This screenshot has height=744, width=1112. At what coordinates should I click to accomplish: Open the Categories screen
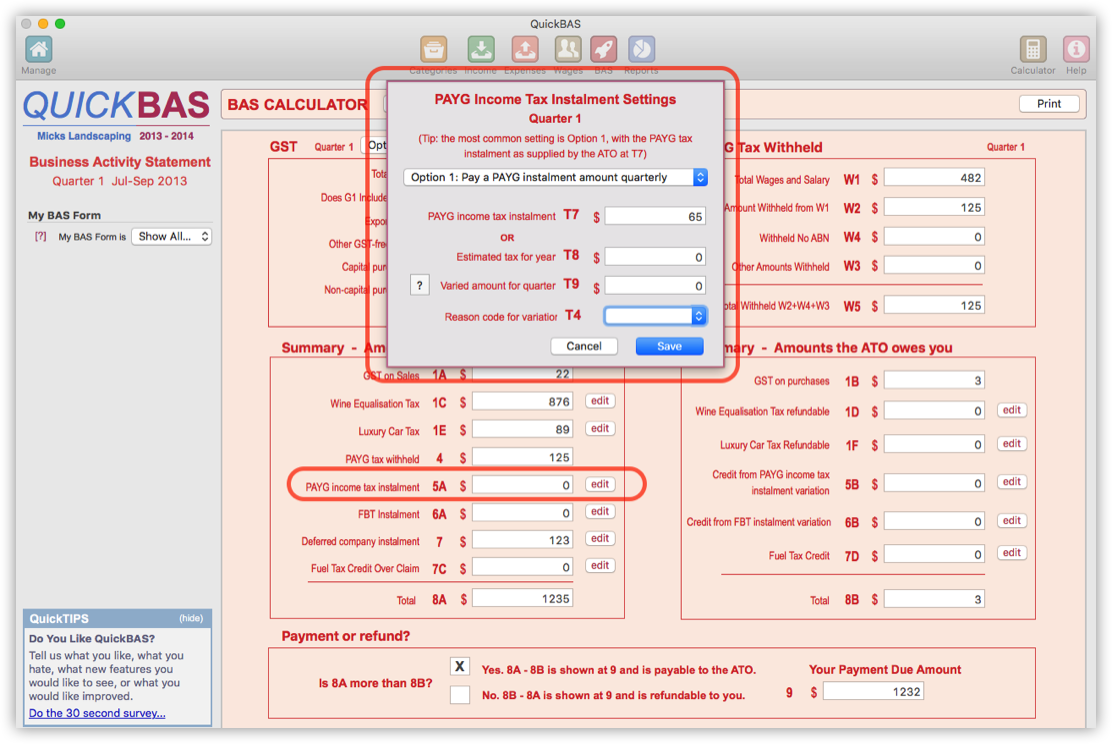coord(433,48)
